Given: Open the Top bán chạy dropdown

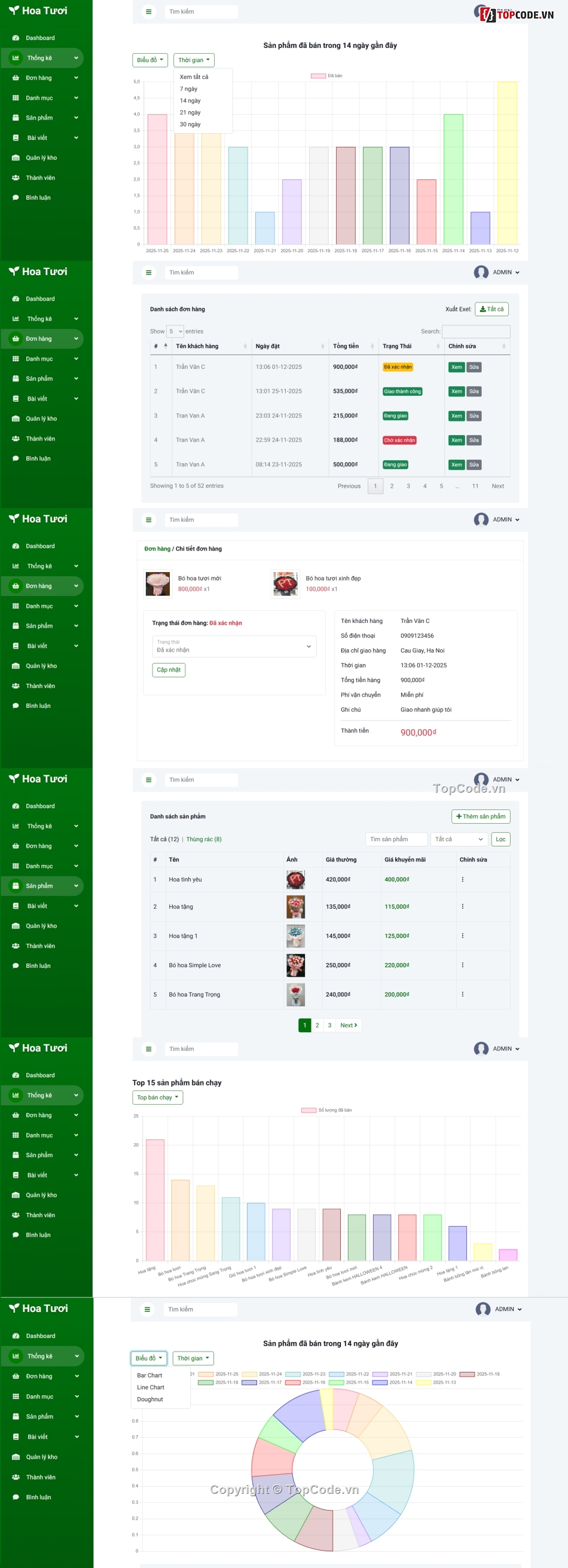Looking at the screenshot, I should point(158,1097).
